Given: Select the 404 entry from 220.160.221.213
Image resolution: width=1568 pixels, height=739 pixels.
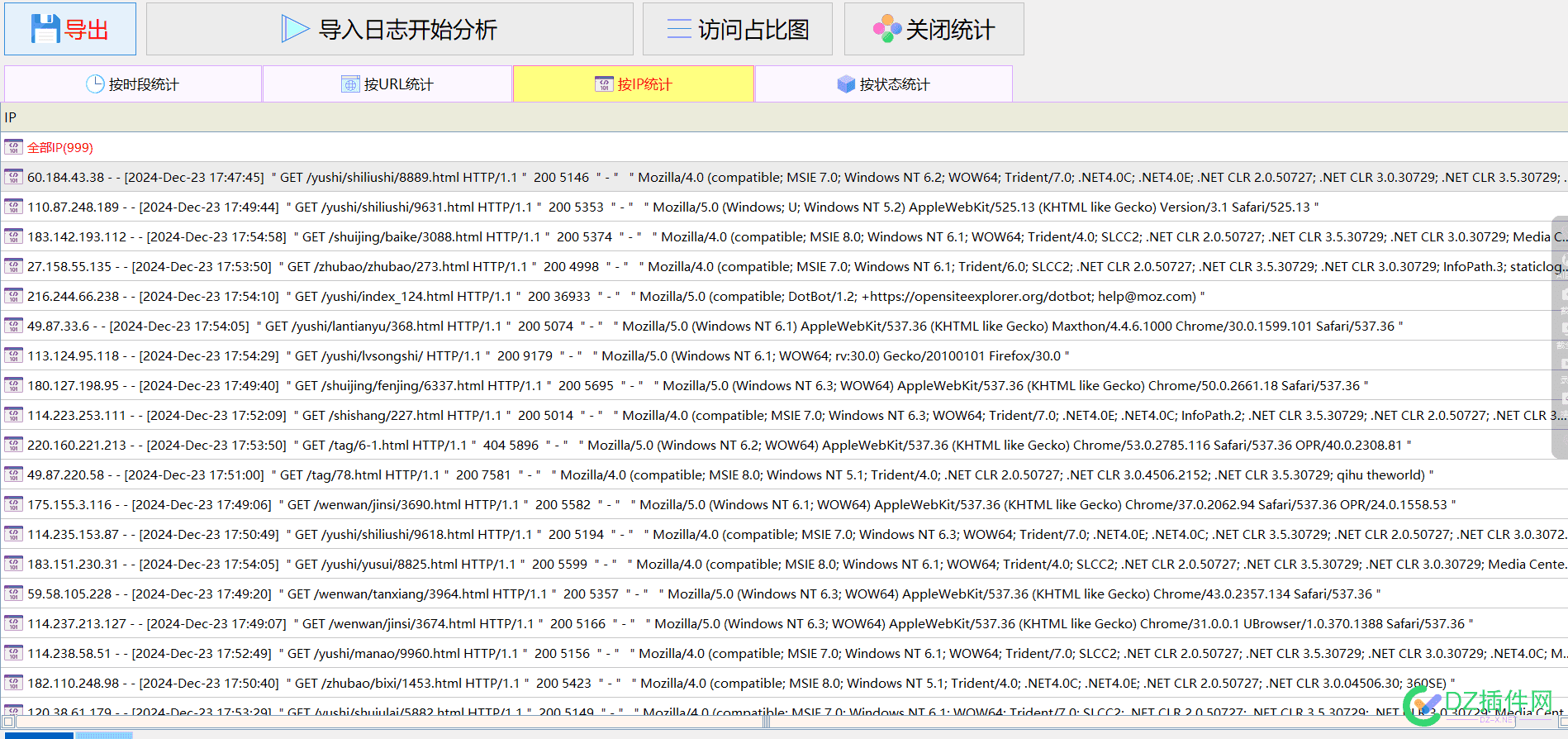Looking at the screenshot, I should point(784,445).
